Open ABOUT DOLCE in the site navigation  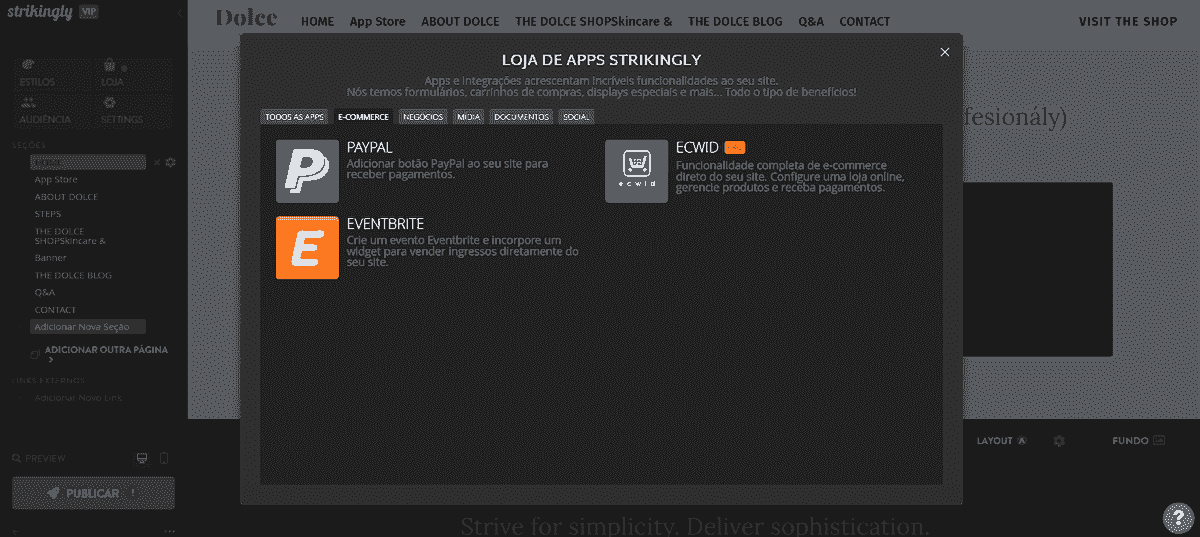click(x=460, y=21)
